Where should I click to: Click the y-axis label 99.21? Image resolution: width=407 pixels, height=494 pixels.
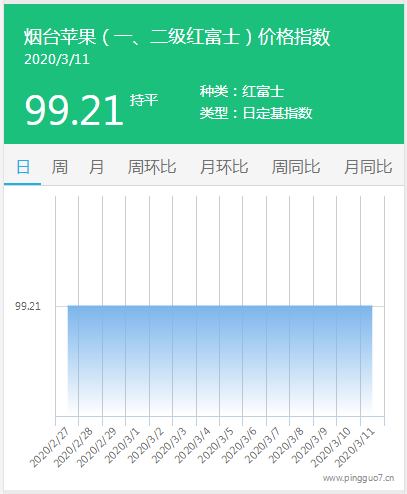point(28,306)
